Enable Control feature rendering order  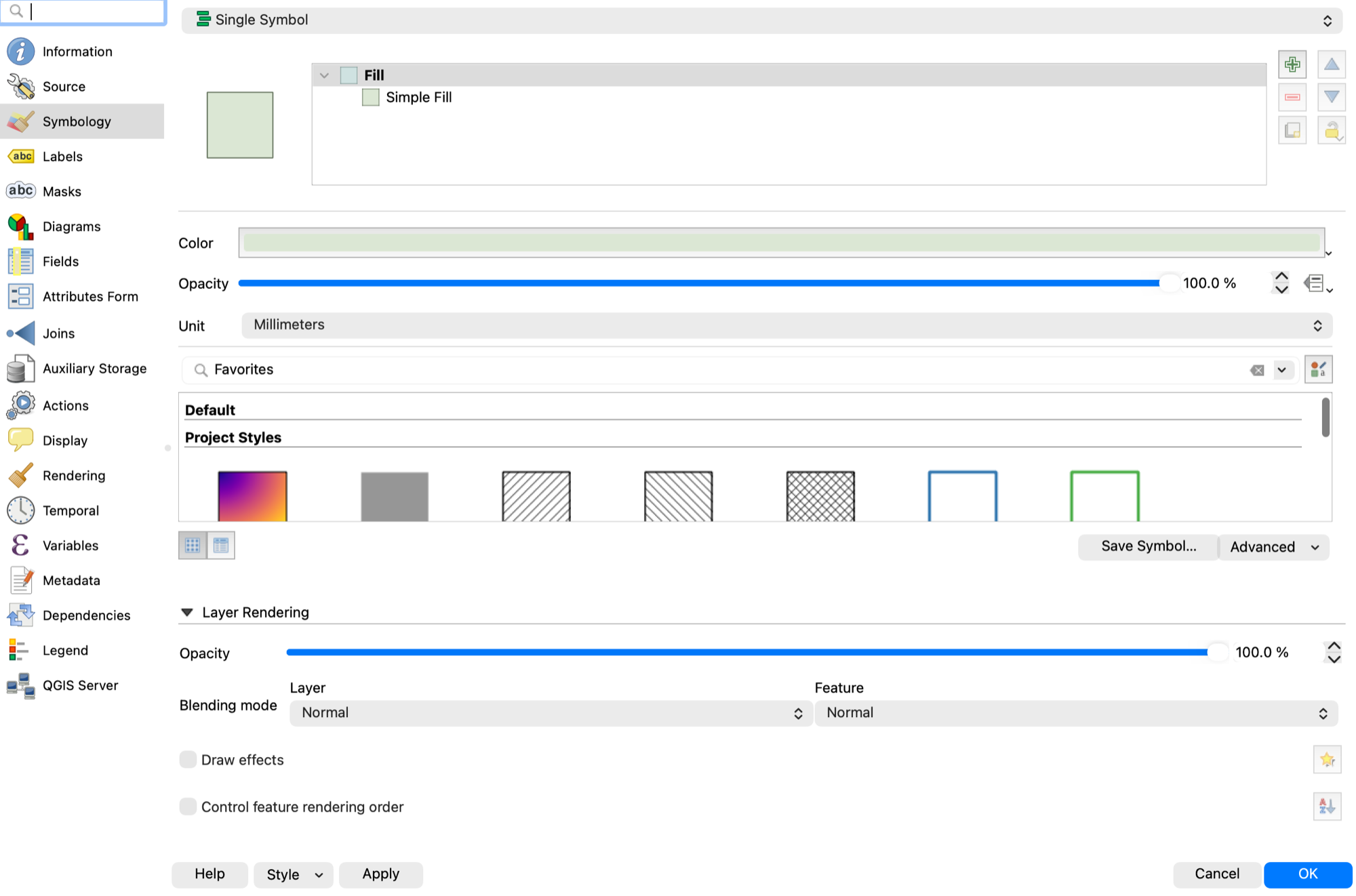point(188,807)
